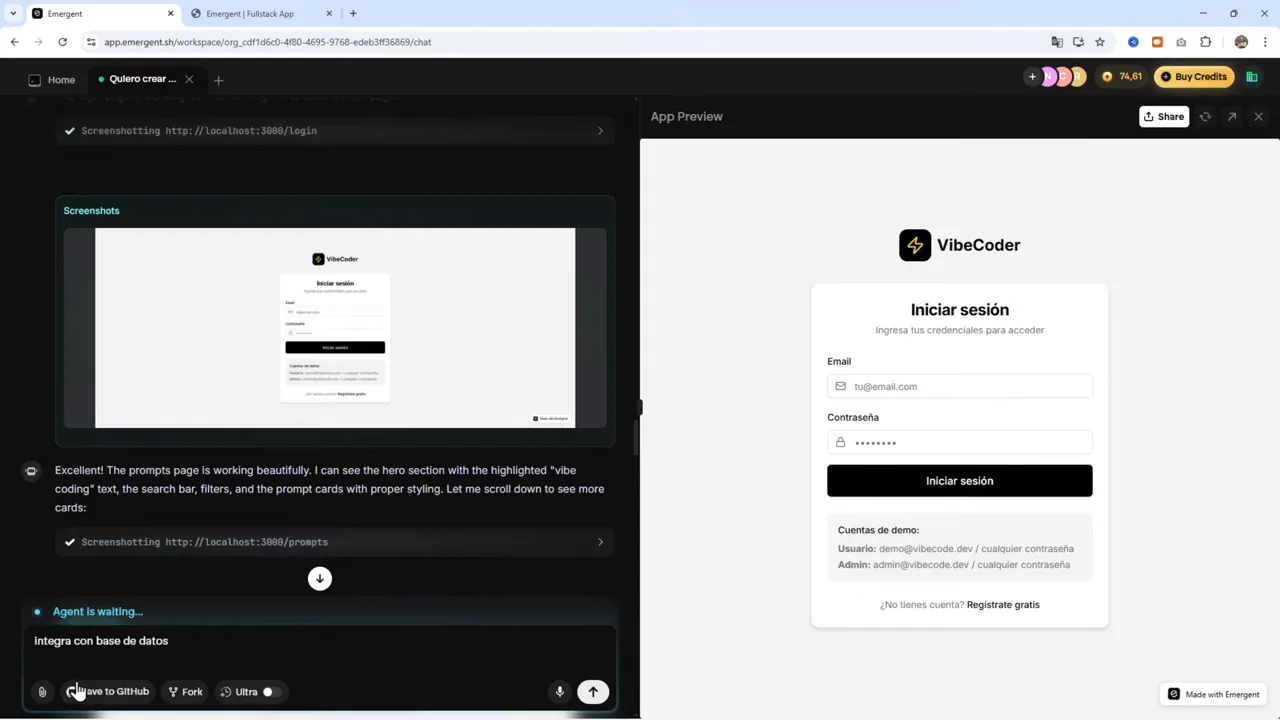
Task: Activate the microphone voice input icon
Action: (x=559, y=691)
